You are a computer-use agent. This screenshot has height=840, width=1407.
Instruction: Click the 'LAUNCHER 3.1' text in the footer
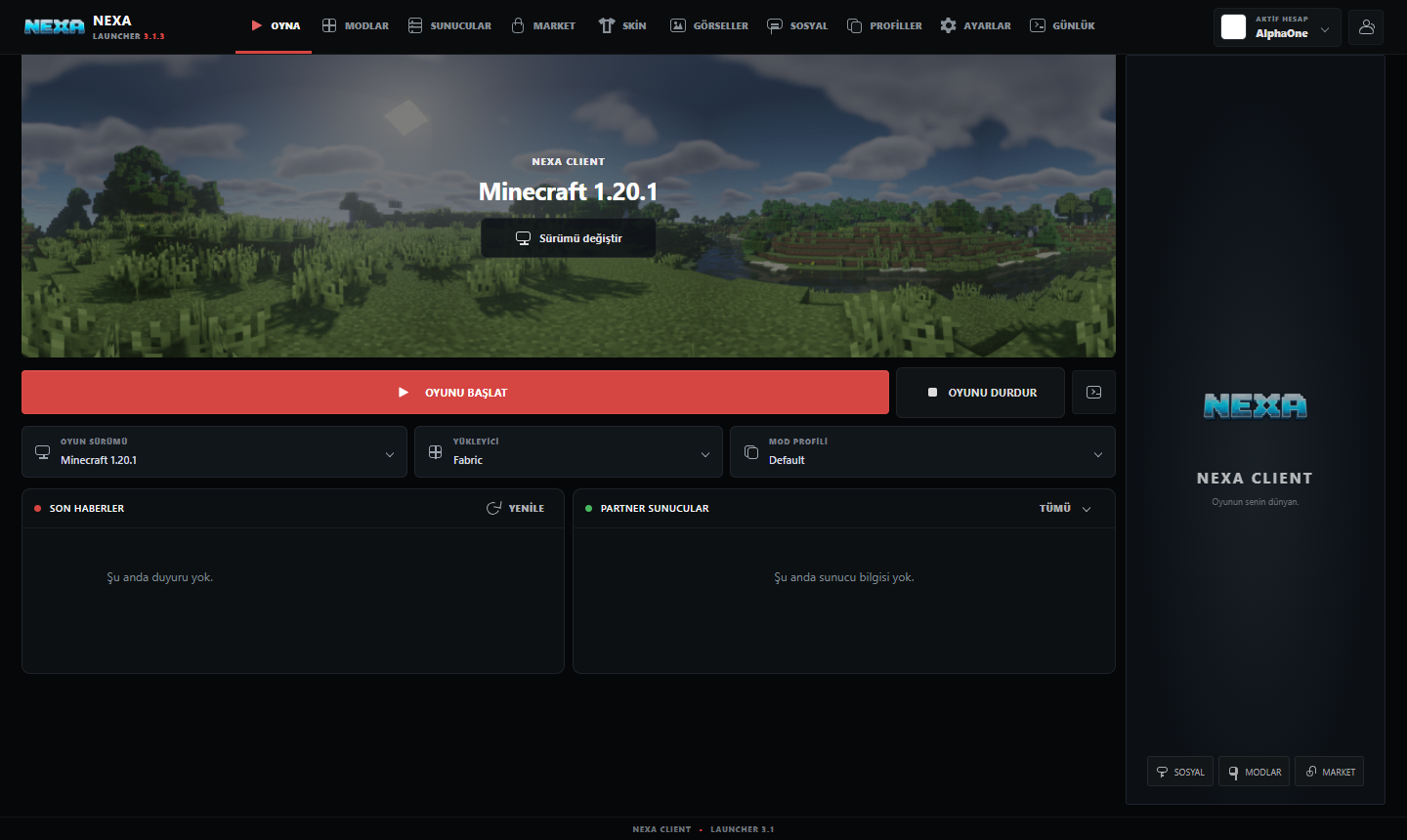click(x=742, y=829)
